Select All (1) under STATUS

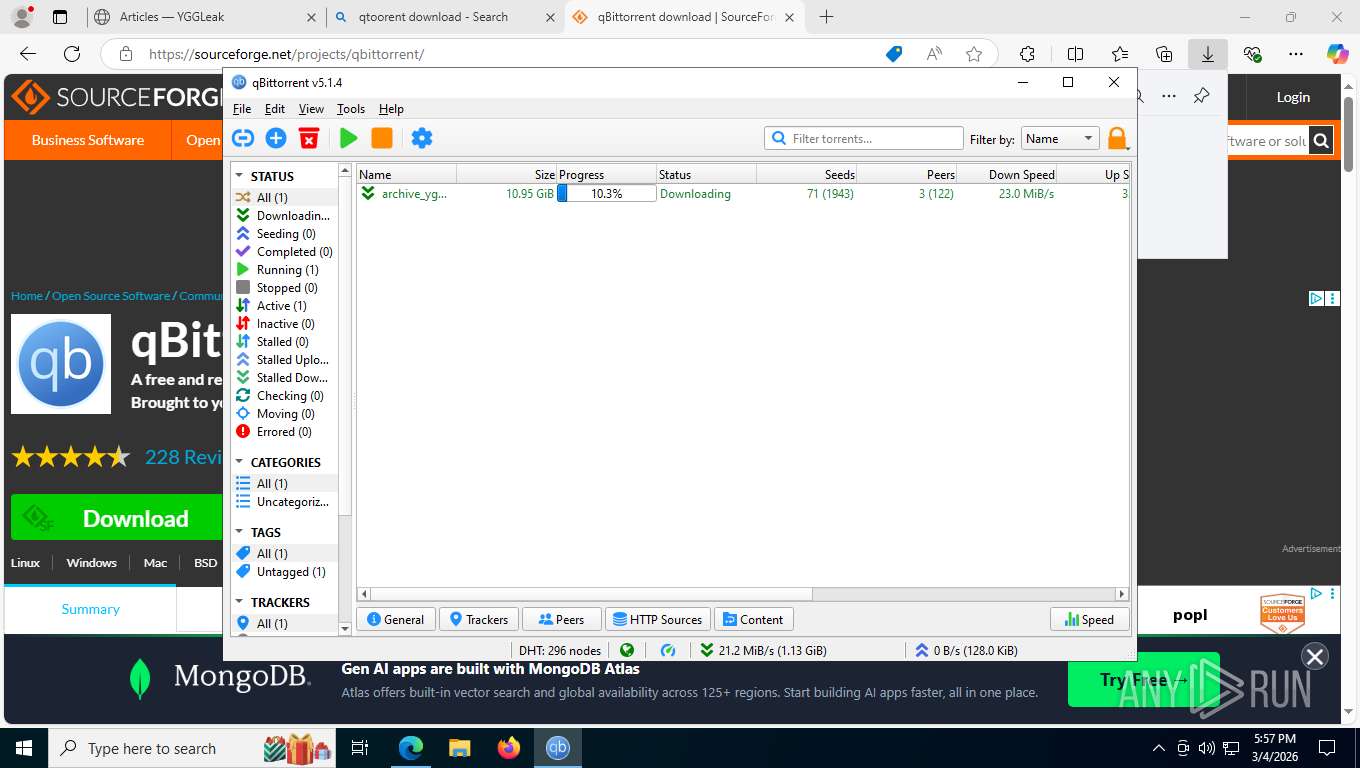pyautogui.click(x=285, y=198)
